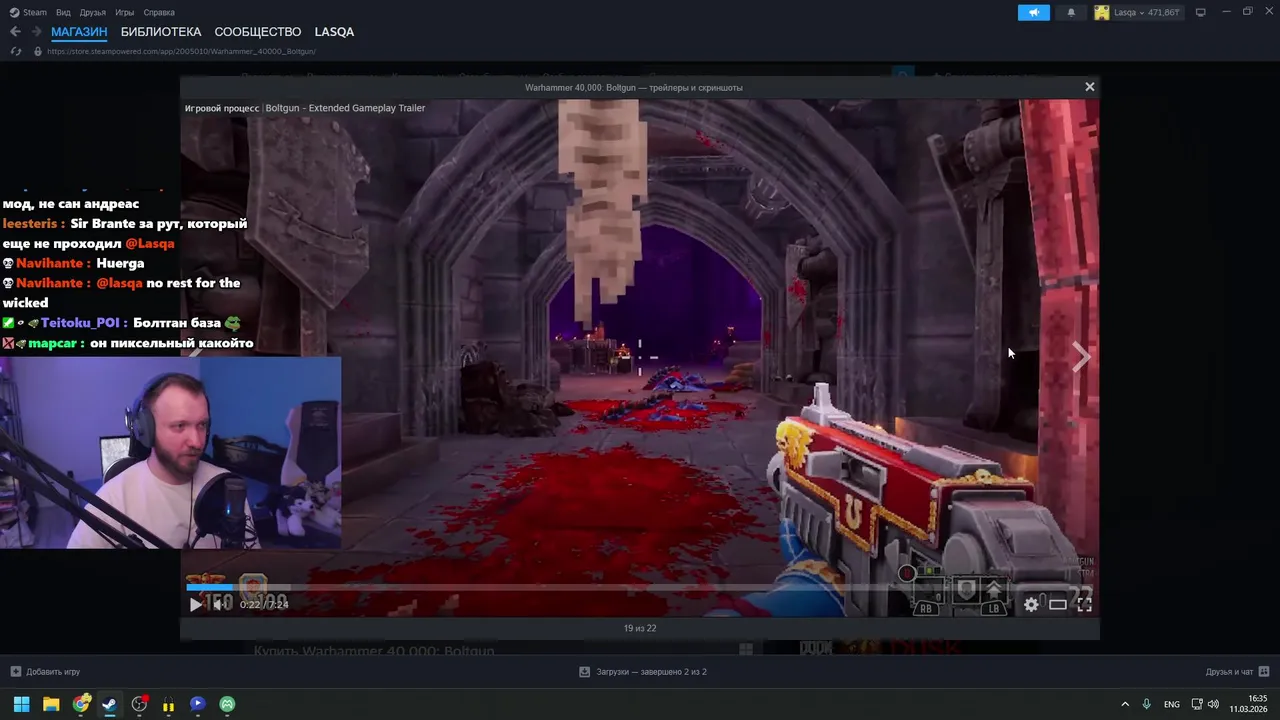Open the system volume tray icon
This screenshot has height=720, width=1280.
point(1213,704)
